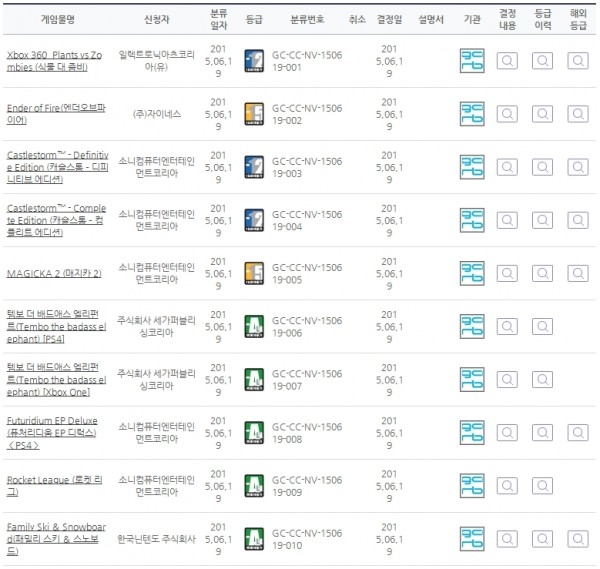600x569 pixels.
Task: Open the Tembo the badass elephant Xbox One link
Action: tap(56, 379)
